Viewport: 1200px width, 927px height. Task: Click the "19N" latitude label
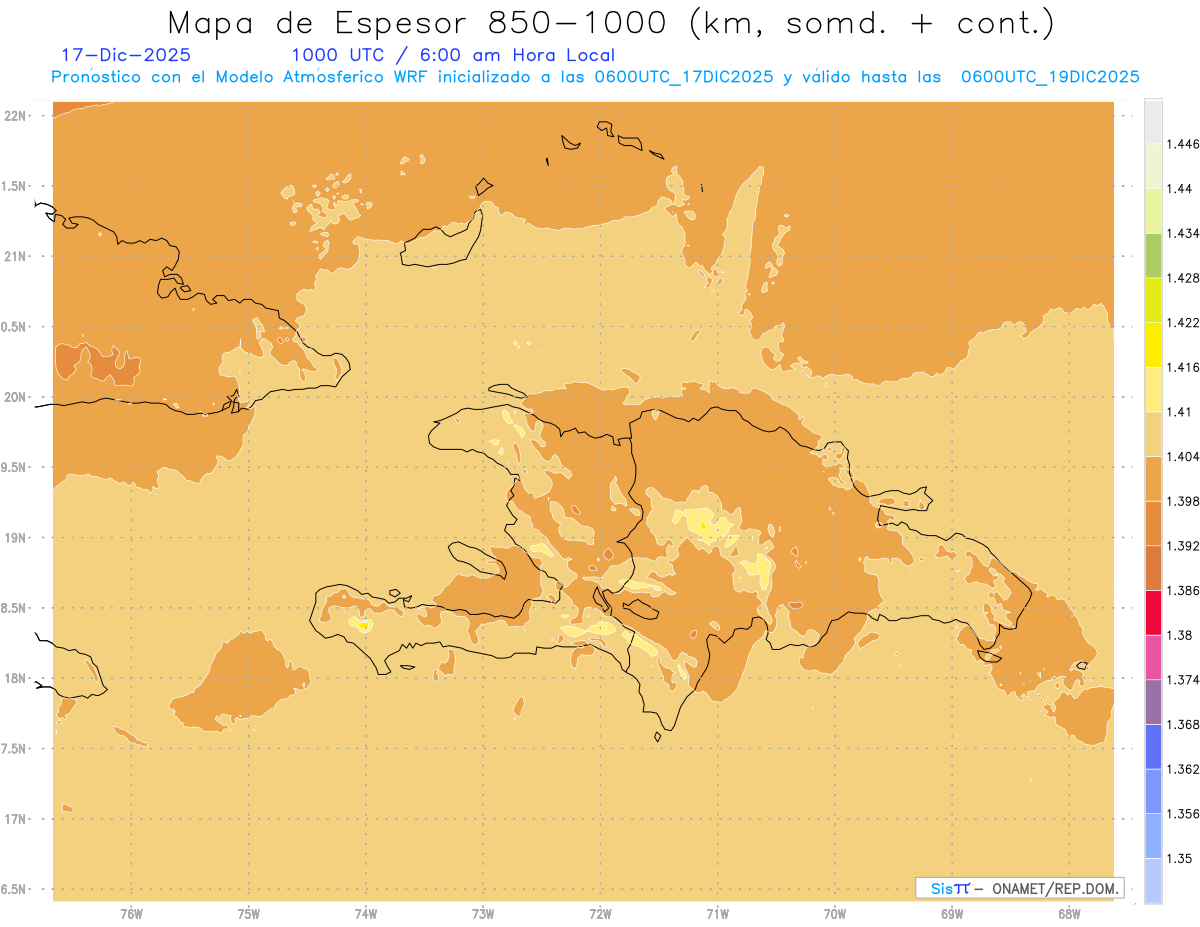click(15, 537)
